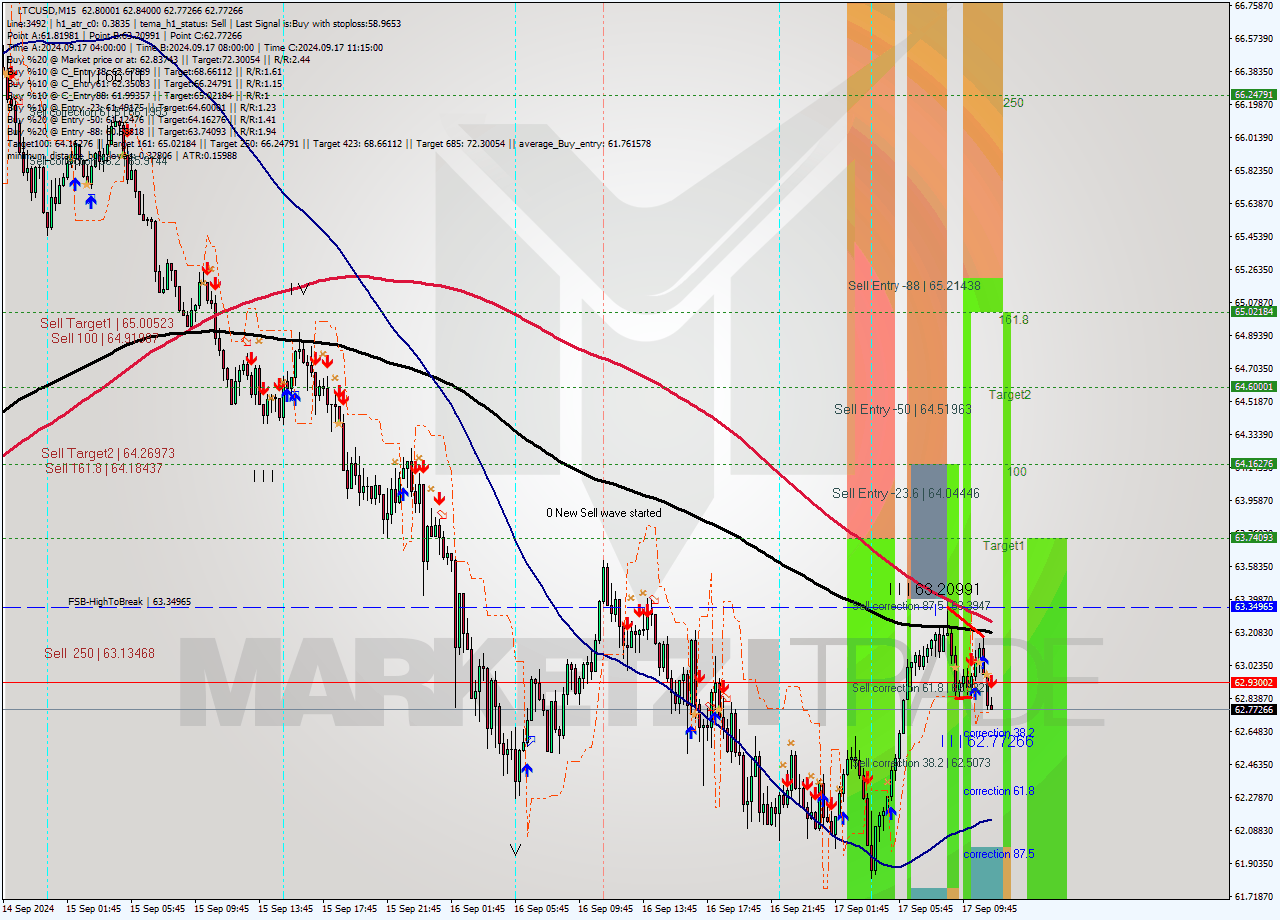Click the red 62.93002 price tag
This screenshot has width=1280, height=920.
click(x=1254, y=682)
